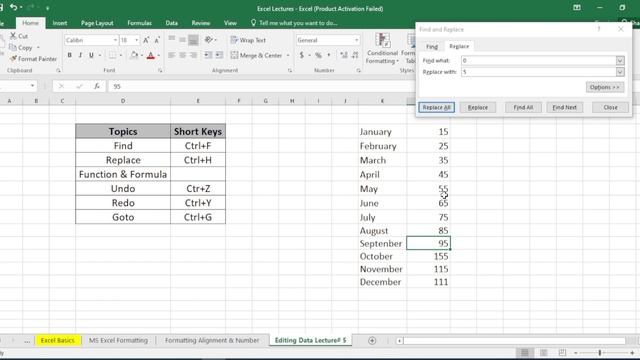Add a new sheet with plus icon

(372, 340)
